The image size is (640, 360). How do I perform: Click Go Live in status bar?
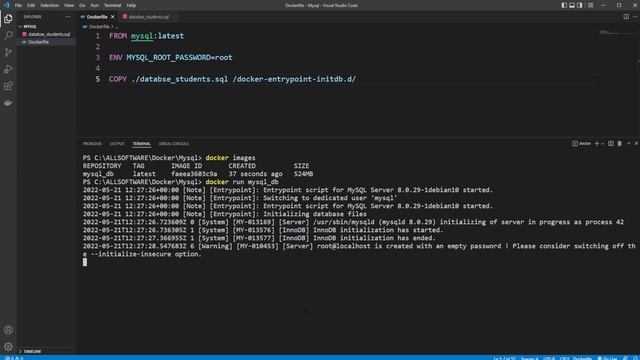[x=607, y=358]
